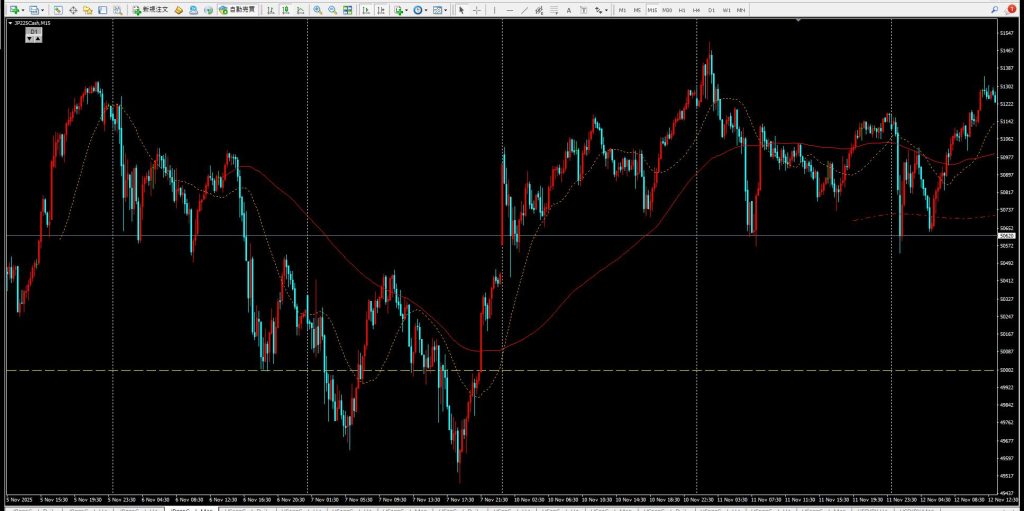Expand the indicators list dropdown

click(400, 10)
